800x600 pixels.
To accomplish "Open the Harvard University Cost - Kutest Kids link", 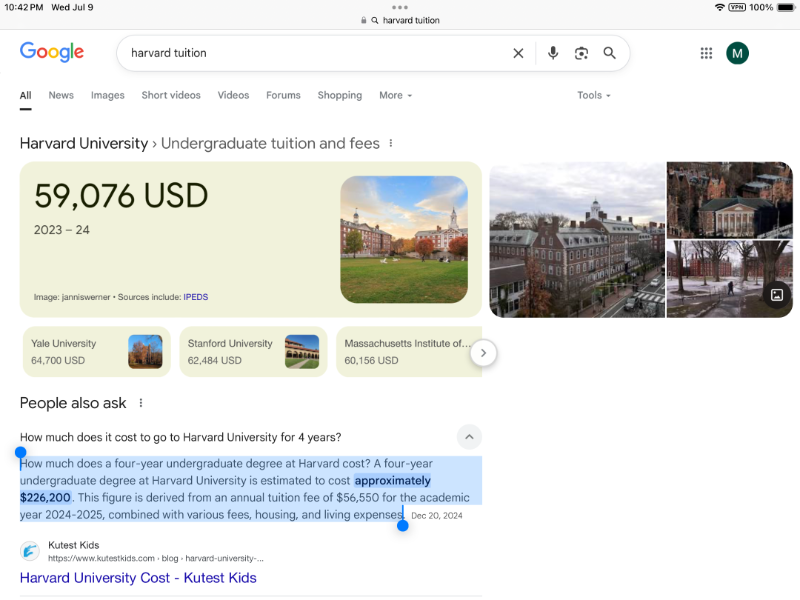I will tap(138, 578).
